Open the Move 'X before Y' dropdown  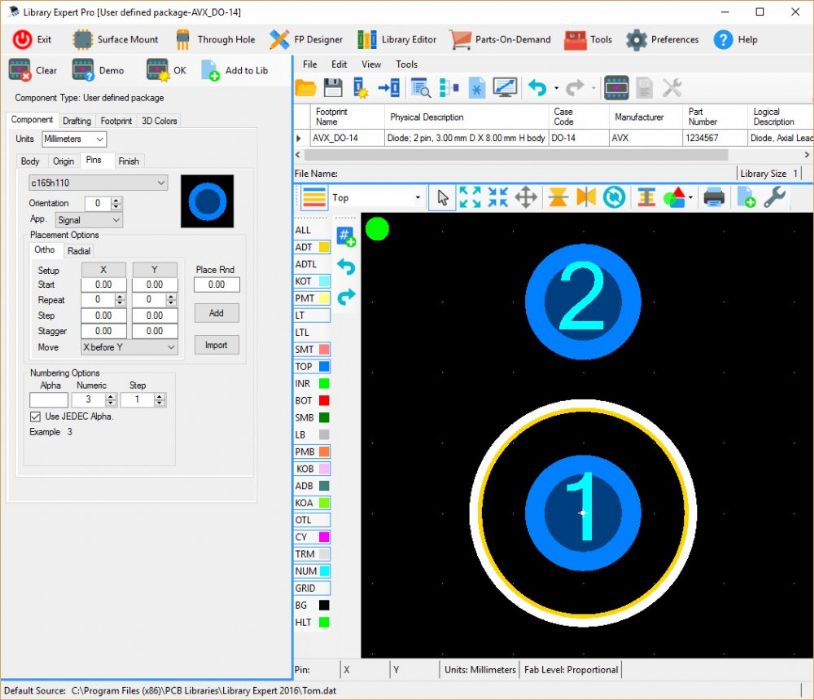(128, 347)
